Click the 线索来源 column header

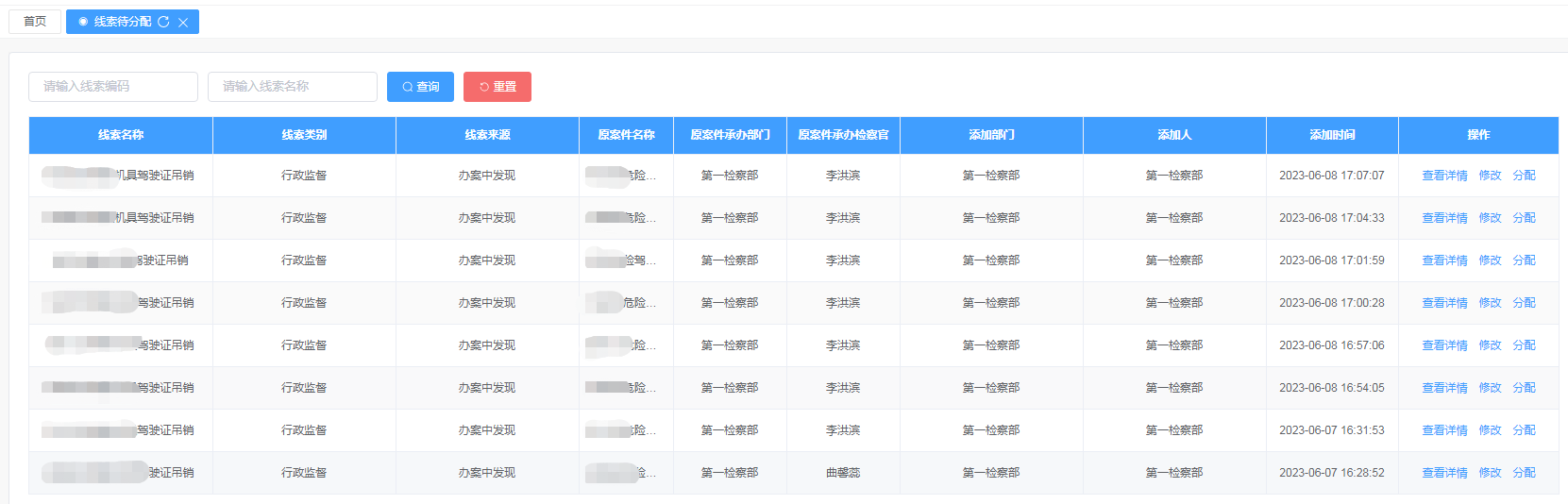pos(487,135)
